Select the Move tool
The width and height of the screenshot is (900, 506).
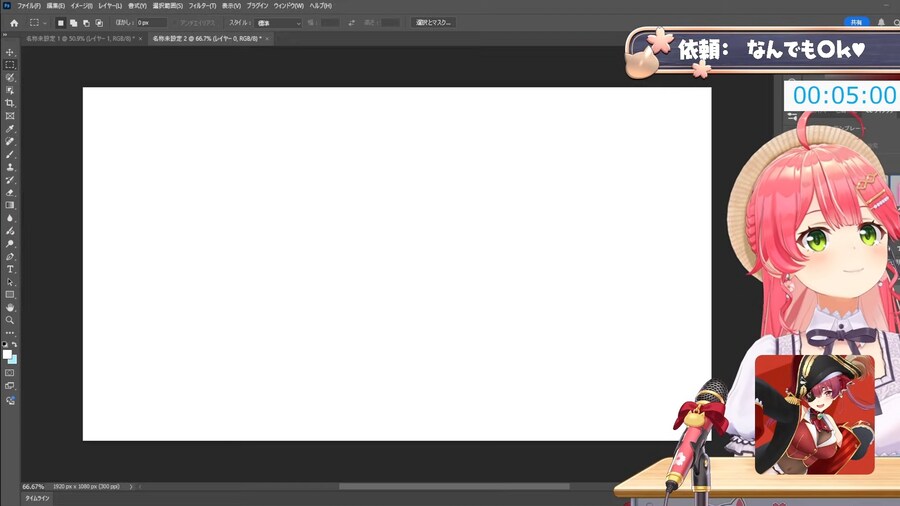coord(10,52)
